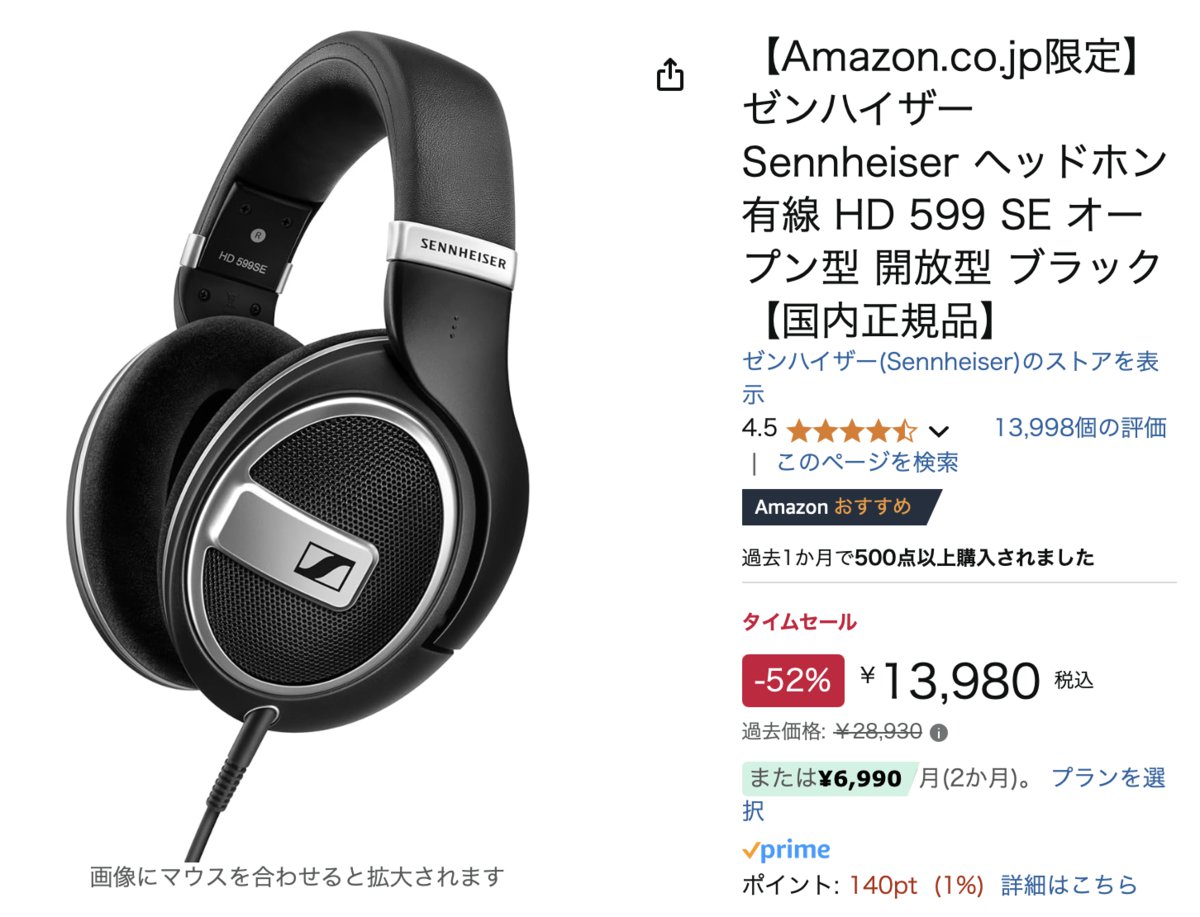Open the 詳細はこちら points details link
Viewport: 1200px width, 917px height.
pos(1069,885)
